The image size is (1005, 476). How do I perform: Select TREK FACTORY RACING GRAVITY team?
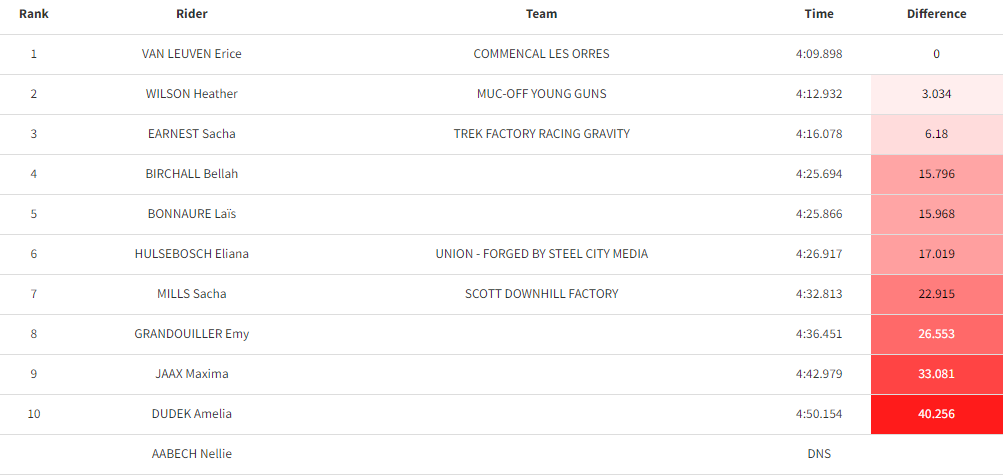point(542,133)
